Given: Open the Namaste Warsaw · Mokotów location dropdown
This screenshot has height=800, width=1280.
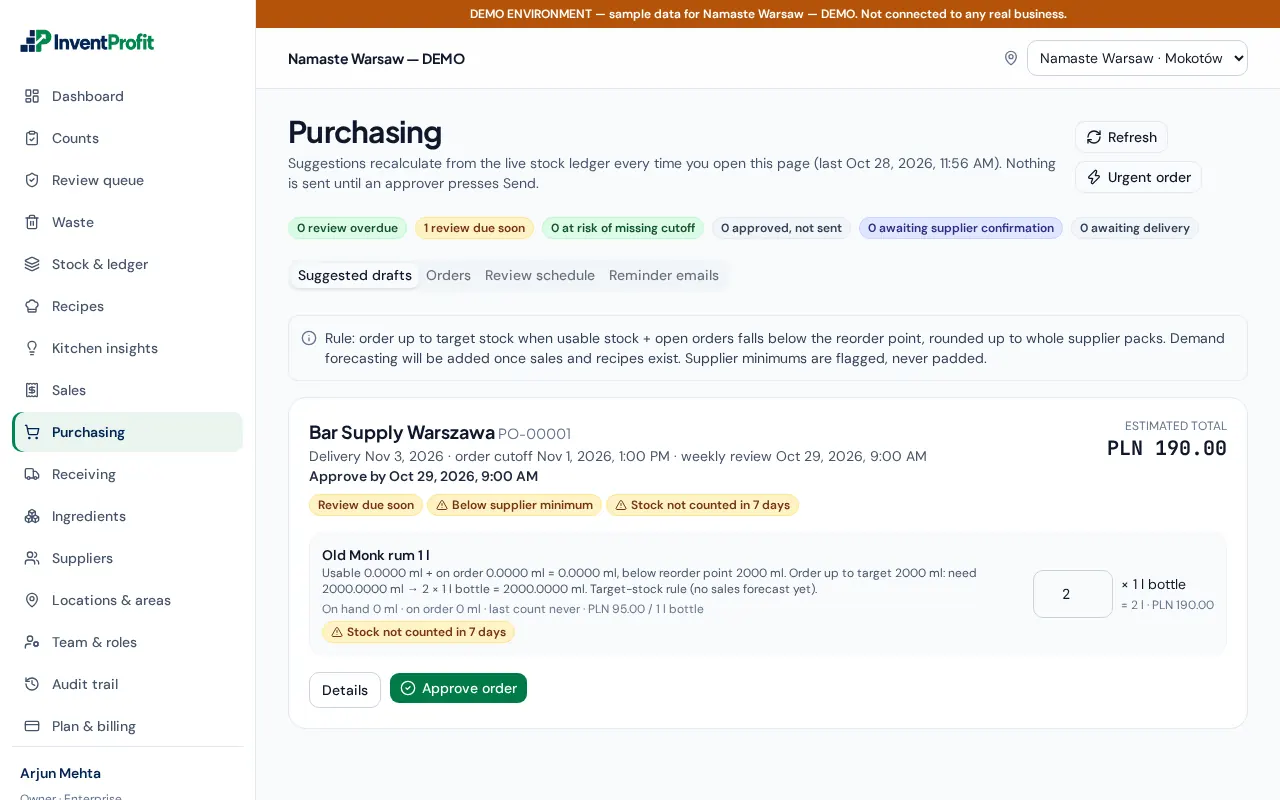Looking at the screenshot, I should (x=1137, y=58).
